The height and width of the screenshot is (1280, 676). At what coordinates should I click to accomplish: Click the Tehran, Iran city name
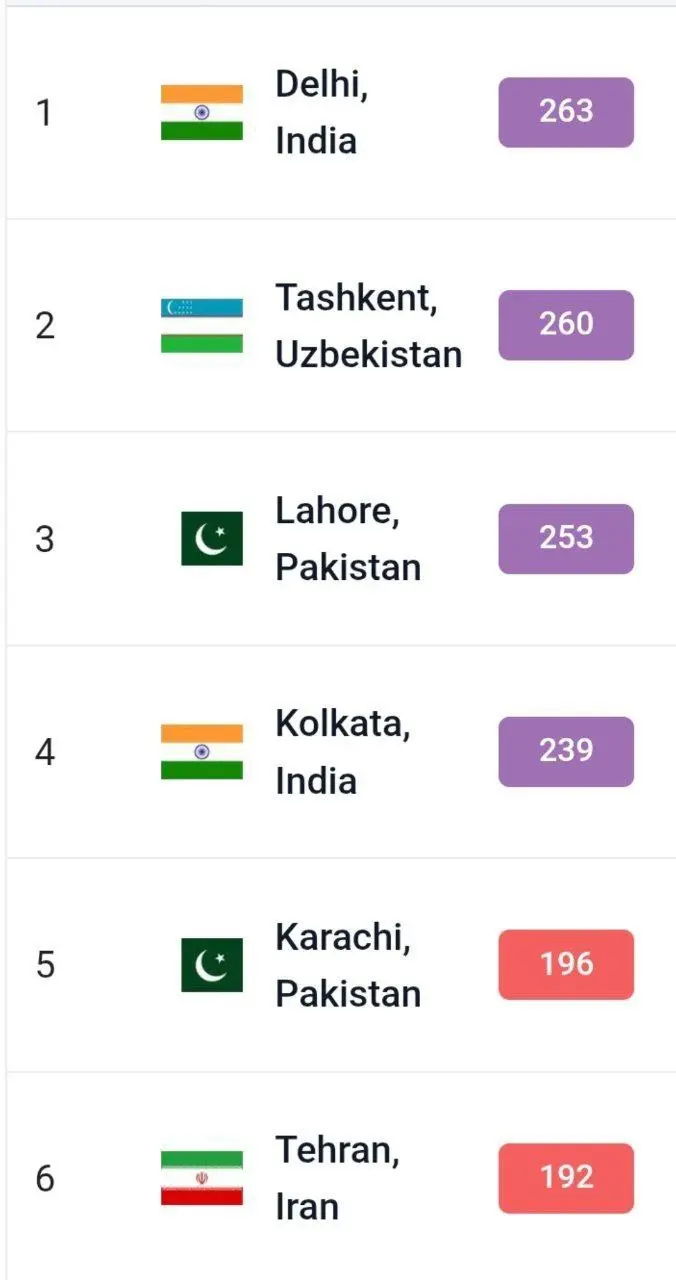pos(337,1178)
